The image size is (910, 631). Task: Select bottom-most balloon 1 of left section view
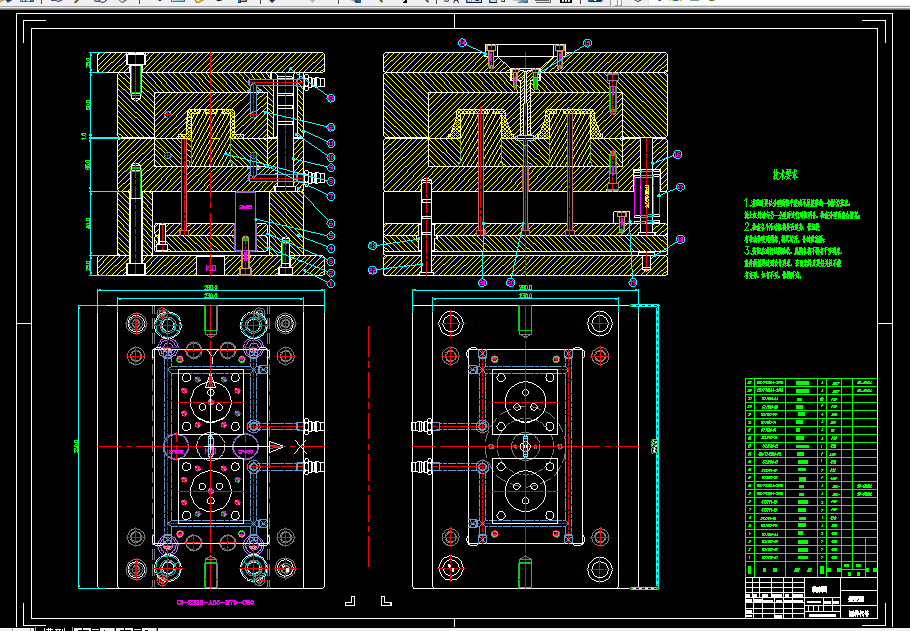click(x=331, y=284)
